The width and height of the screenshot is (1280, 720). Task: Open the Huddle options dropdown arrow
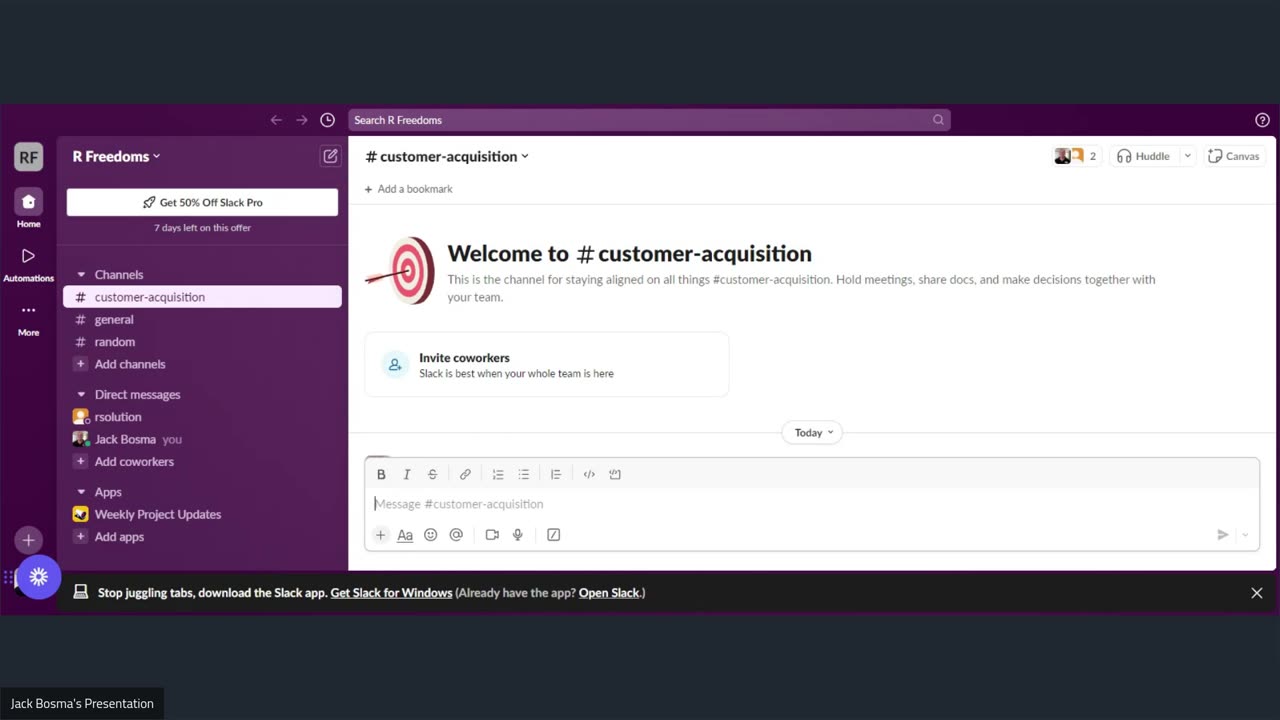[1187, 156]
